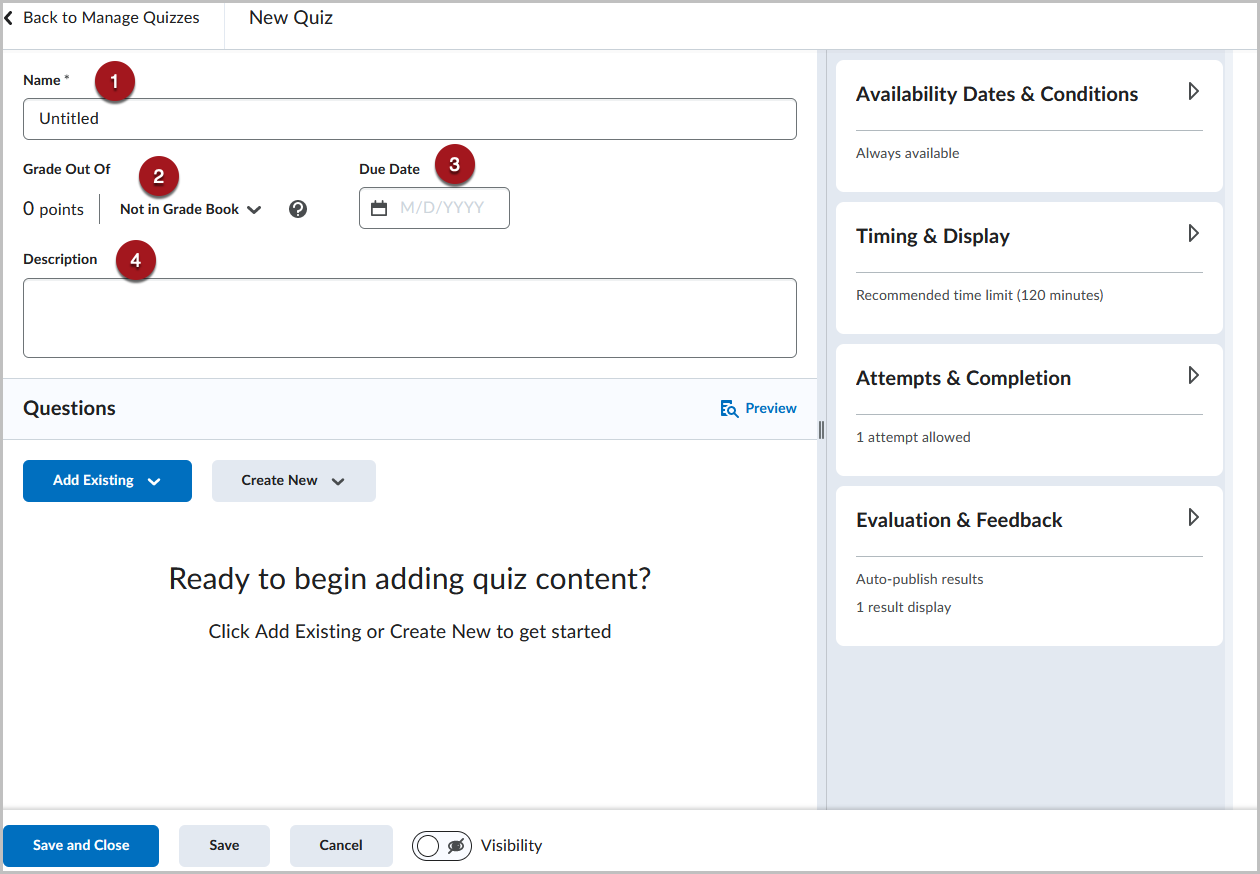This screenshot has height=874, width=1260.
Task: Click the 0 points value
Action: coord(53,210)
